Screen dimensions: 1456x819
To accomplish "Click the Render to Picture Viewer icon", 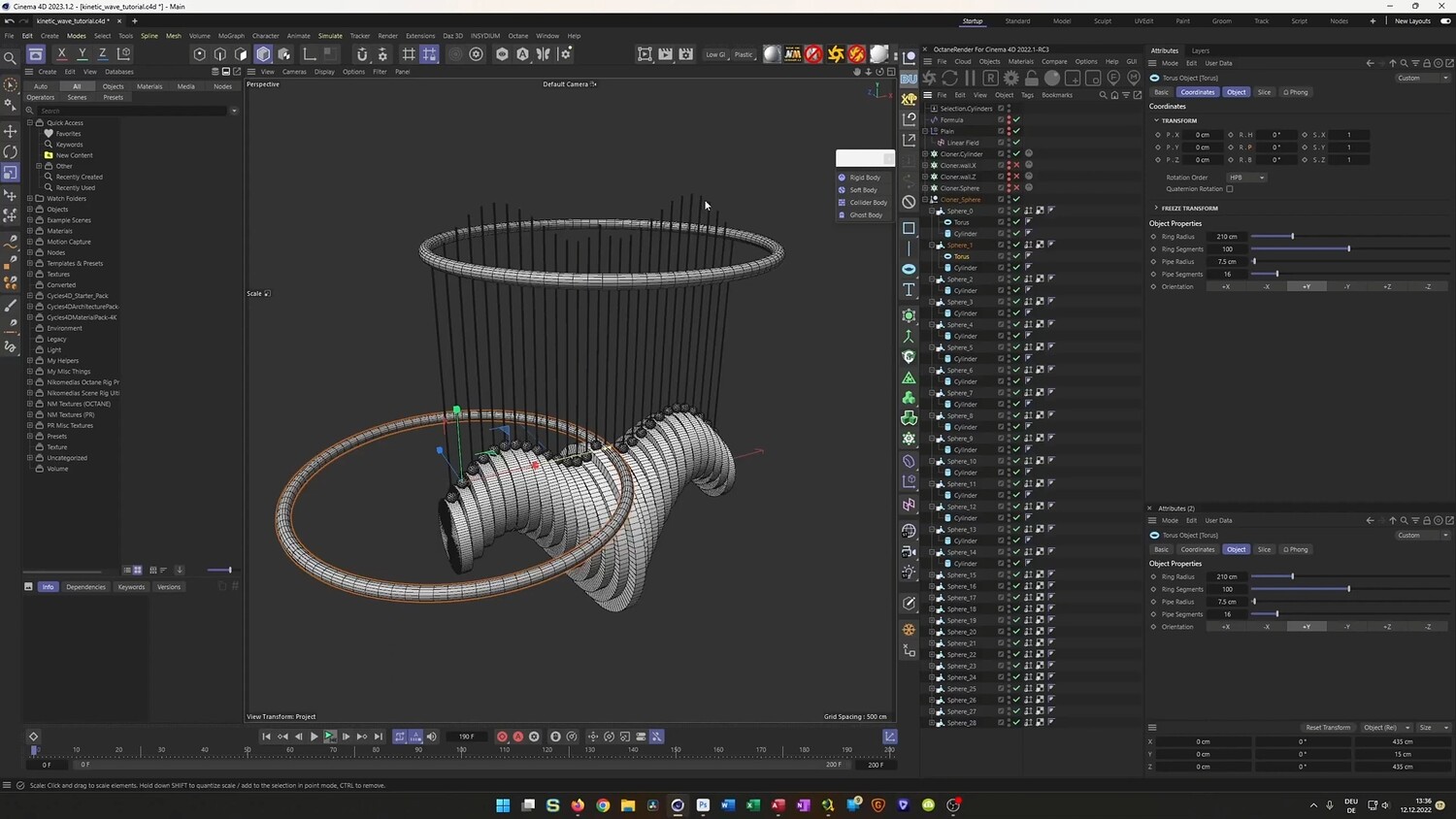I will pyautogui.click(x=665, y=54).
